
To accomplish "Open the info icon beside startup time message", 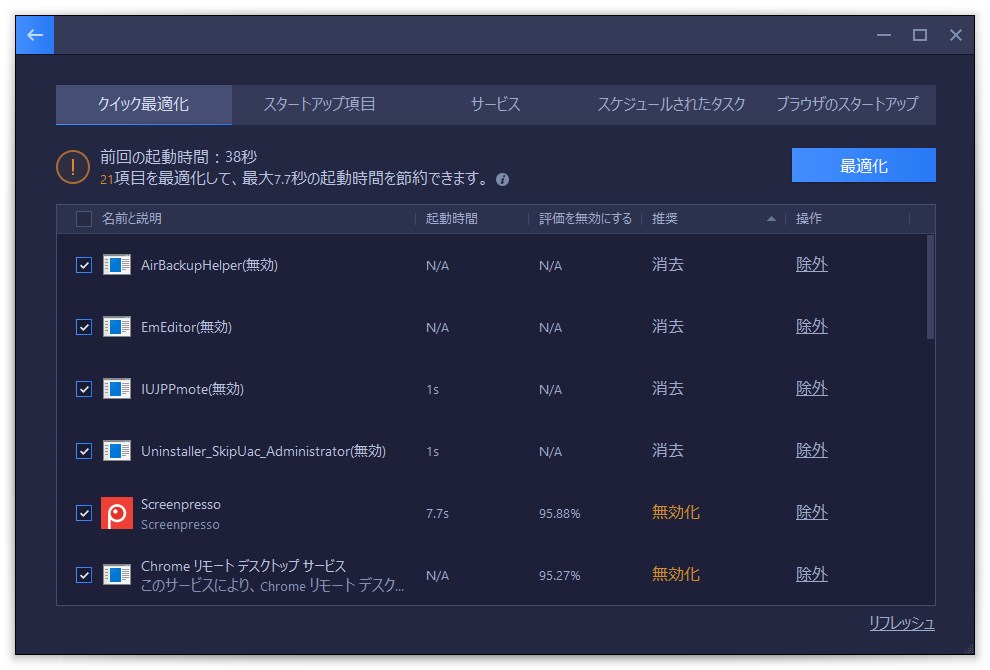I will [503, 180].
